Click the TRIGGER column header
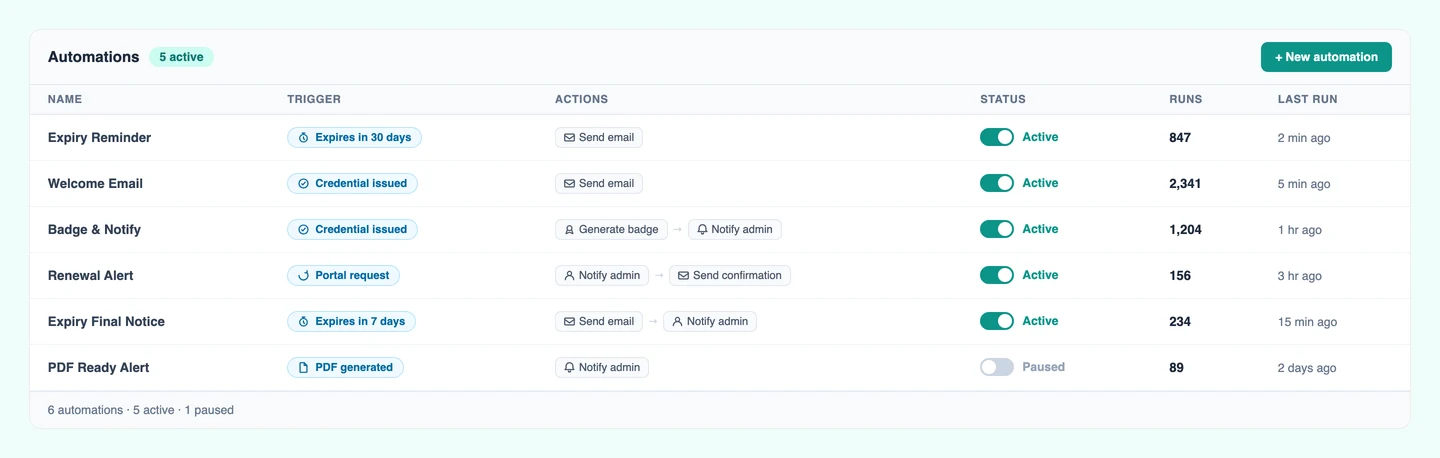The height and width of the screenshot is (458, 1440). click(314, 100)
